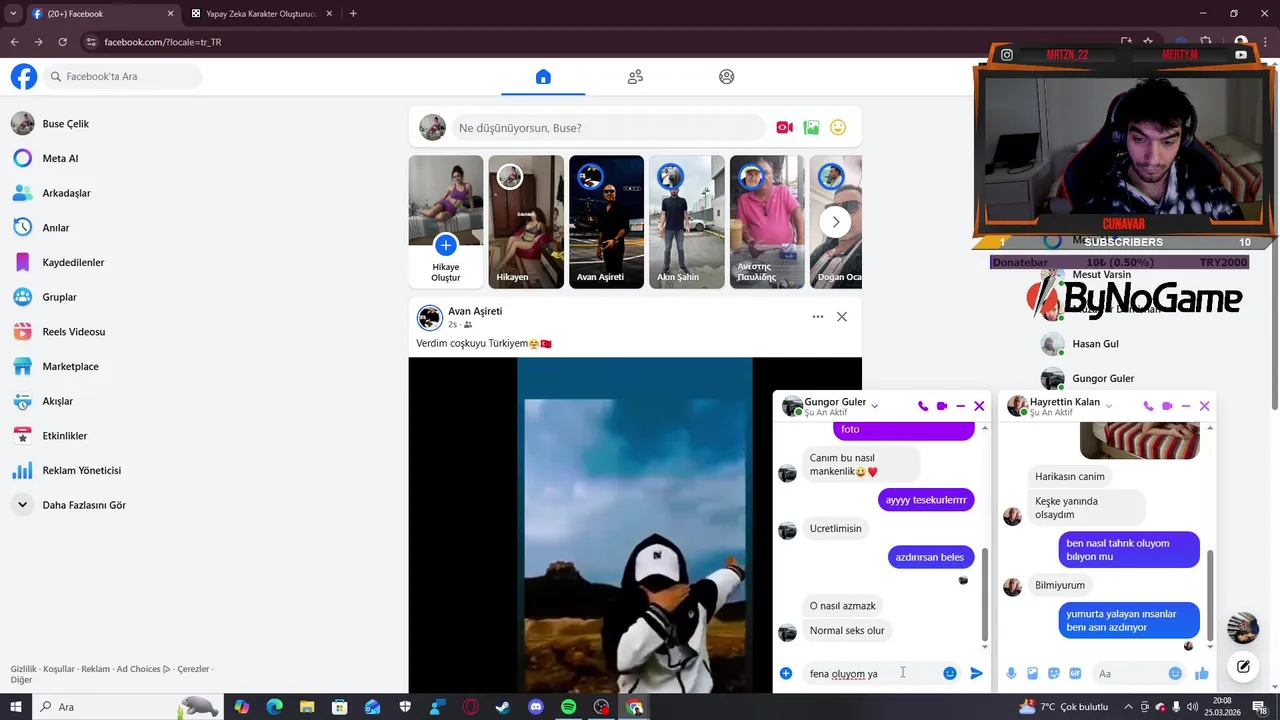Open the post options three-dot menu
The image size is (1280, 720).
[818, 317]
